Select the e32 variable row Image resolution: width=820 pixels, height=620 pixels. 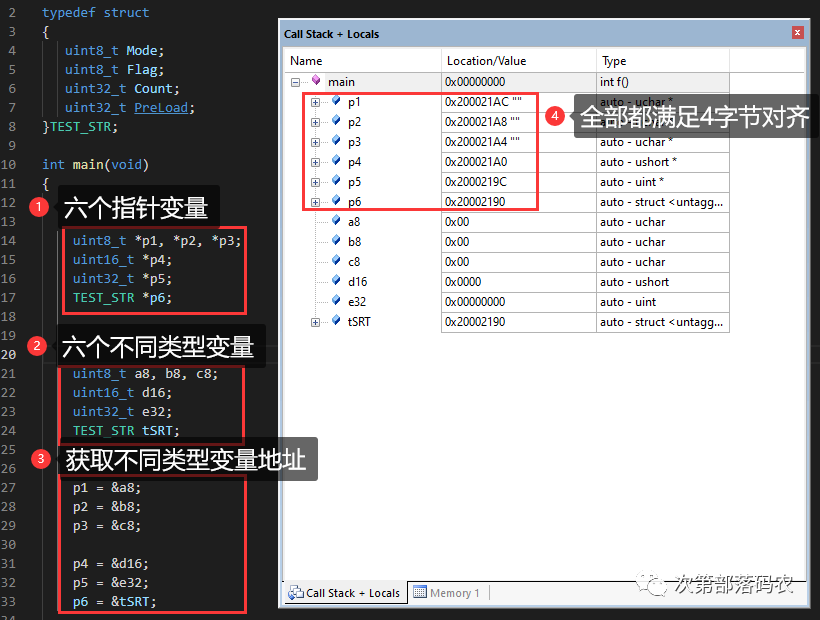(507, 302)
